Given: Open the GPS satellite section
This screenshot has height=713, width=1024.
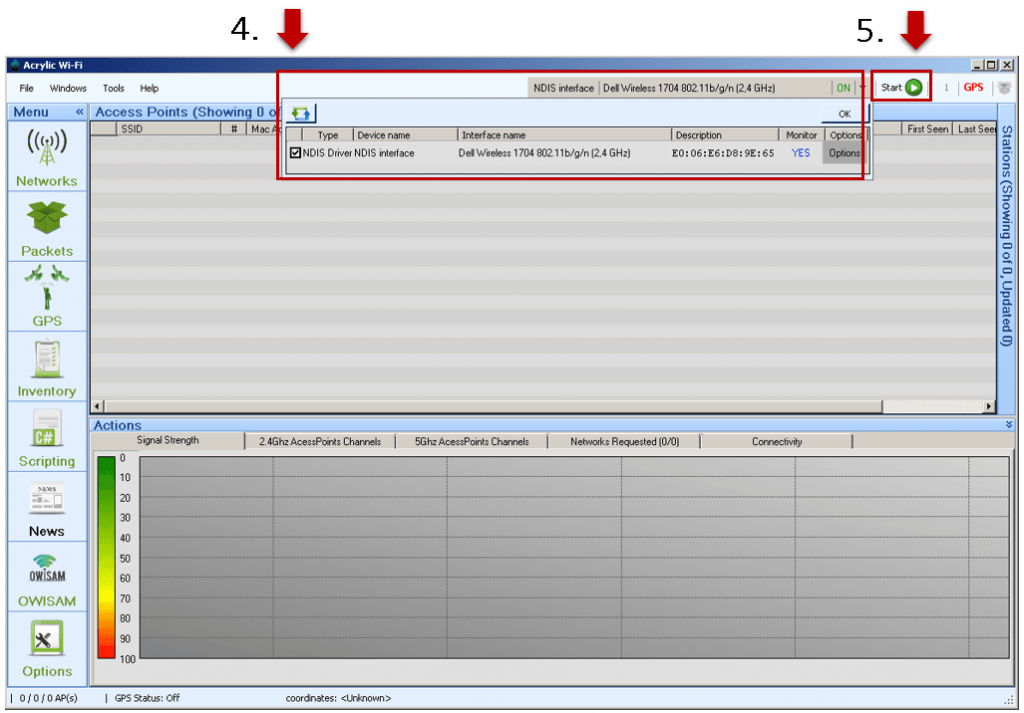Looking at the screenshot, I should click(46, 297).
